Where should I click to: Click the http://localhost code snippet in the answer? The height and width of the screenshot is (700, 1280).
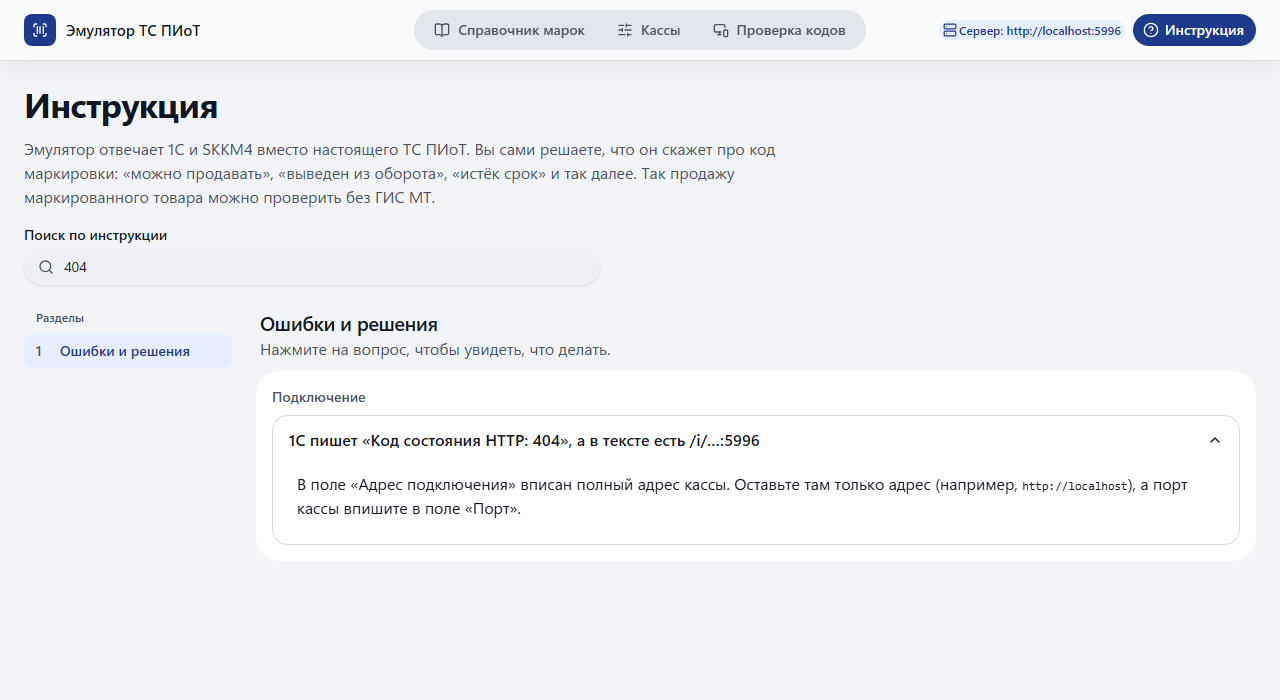pos(1076,486)
